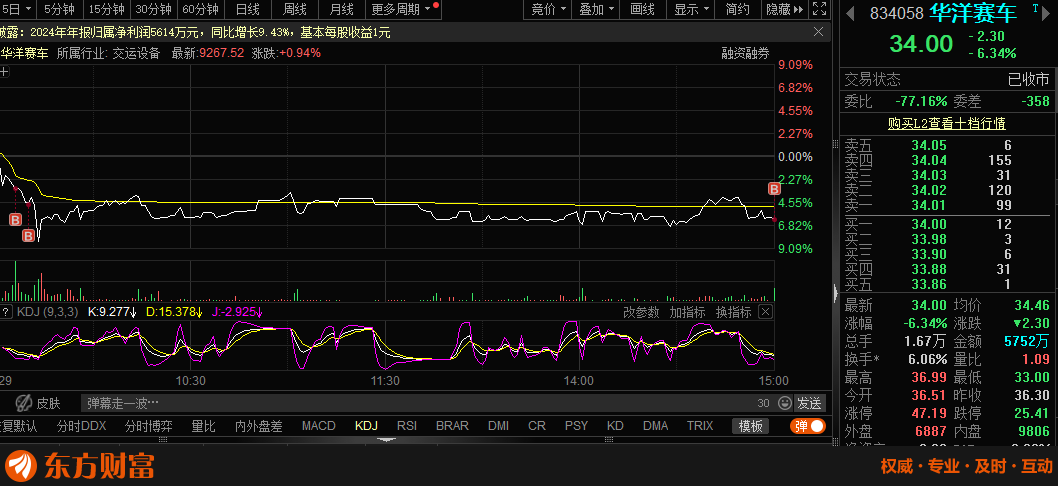The width and height of the screenshot is (1058, 486).
Task: Switch to 日线 daily chart
Action: (x=248, y=9)
